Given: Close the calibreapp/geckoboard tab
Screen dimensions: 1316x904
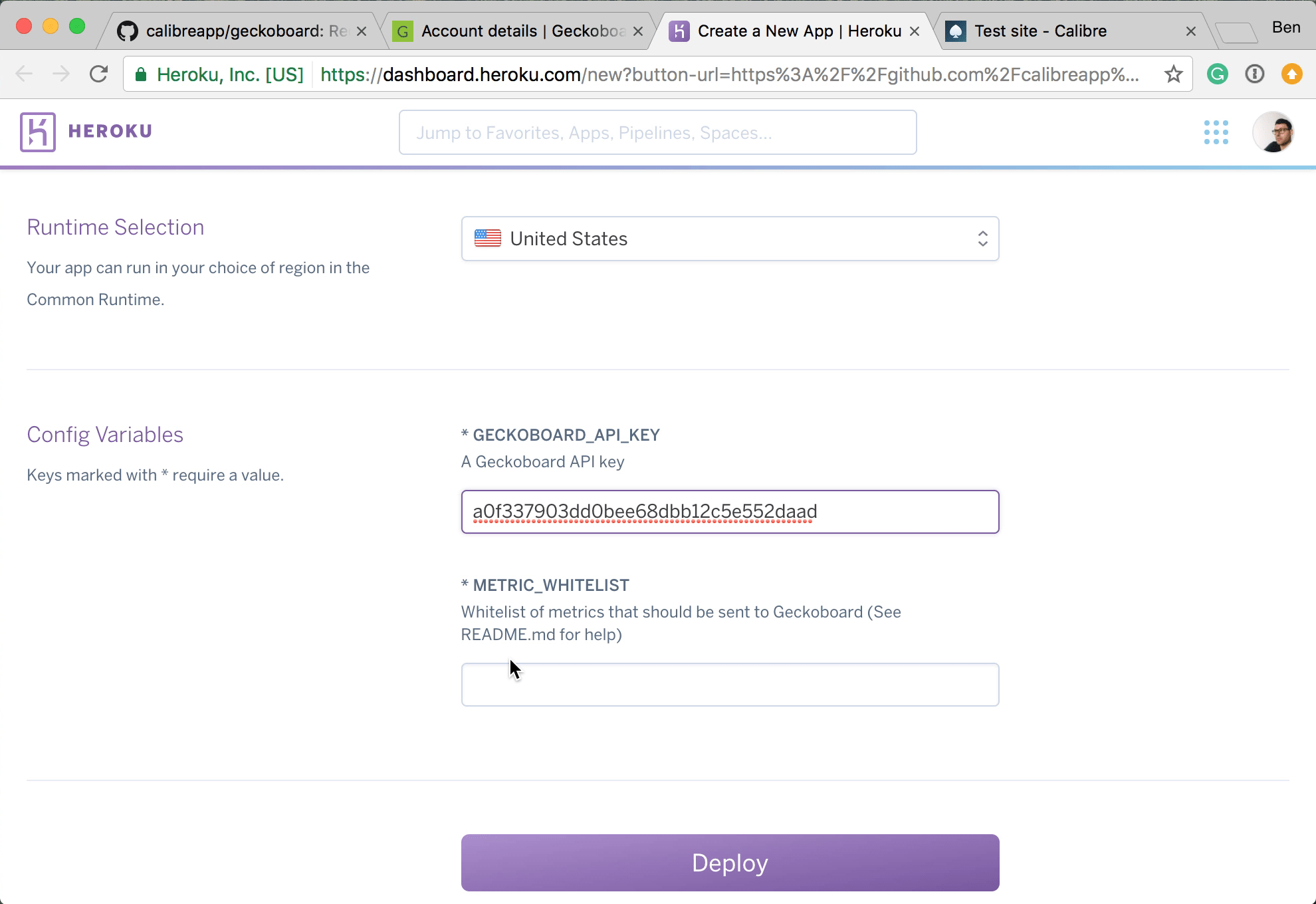Looking at the screenshot, I should pos(362,31).
